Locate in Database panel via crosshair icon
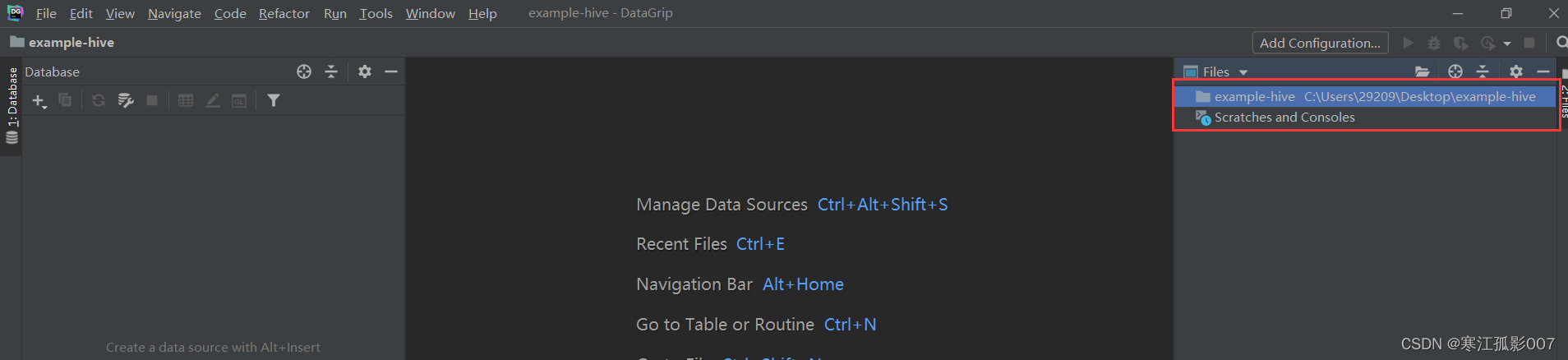The image size is (1568, 360). 304,72
